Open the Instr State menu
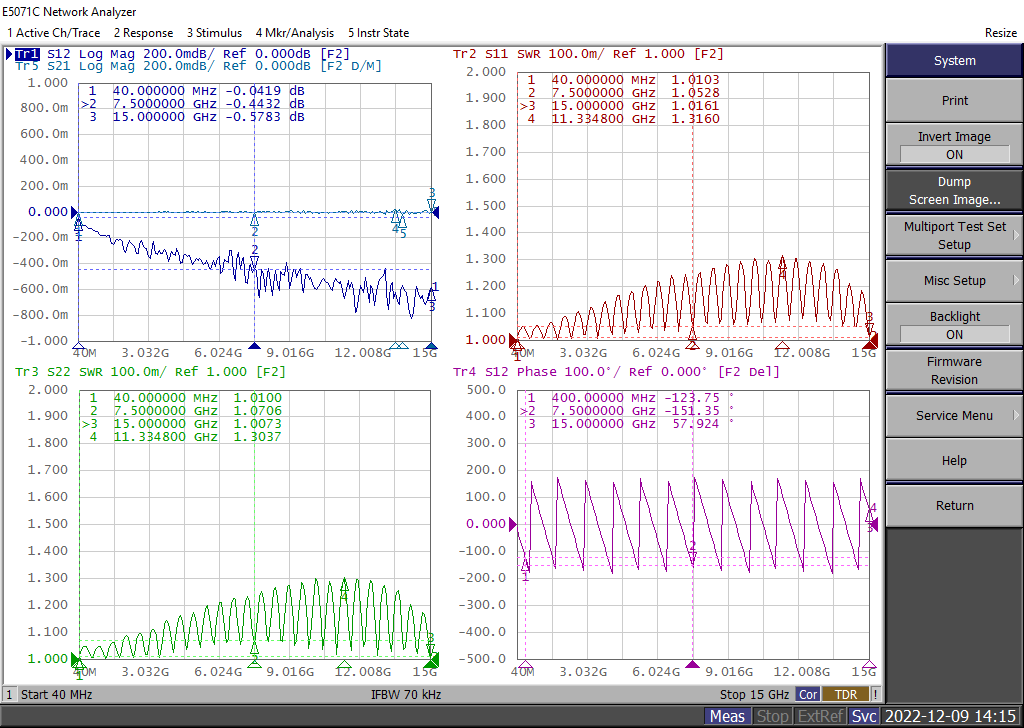Image resolution: width=1024 pixels, height=728 pixels. pos(378,33)
